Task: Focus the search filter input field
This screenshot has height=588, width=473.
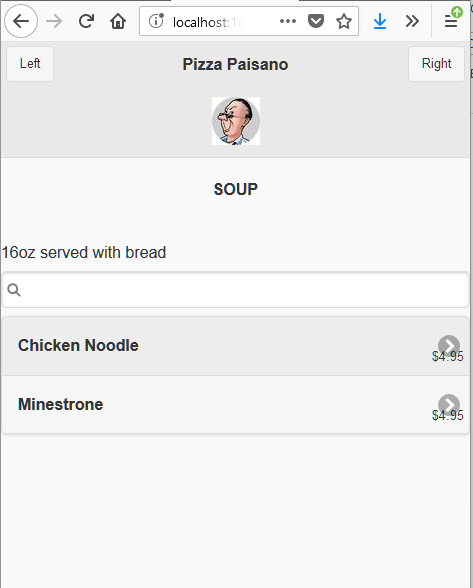Action: (236, 290)
